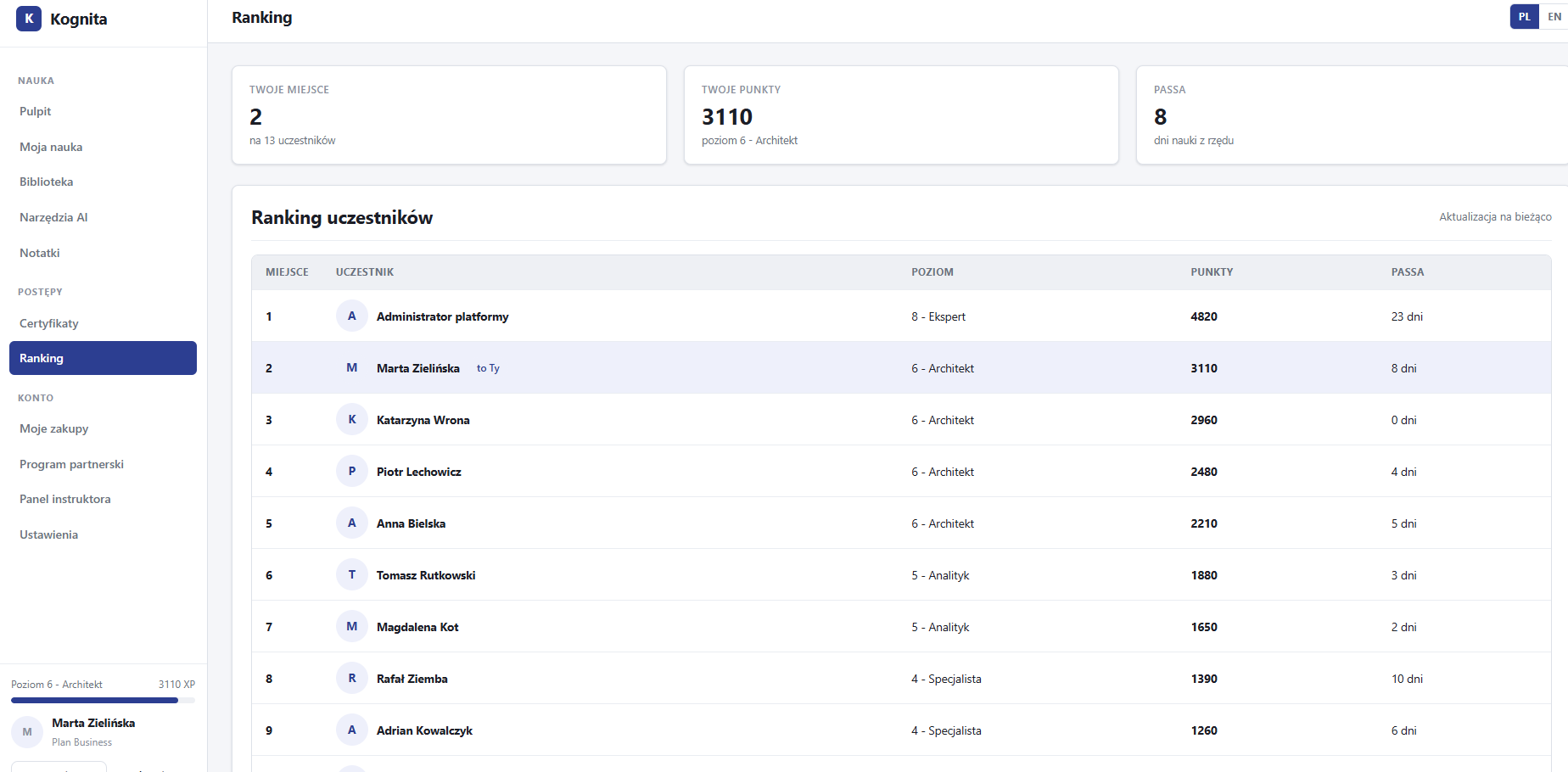Screen dimensions: 1568x772
Task: Click the Punkty column header
Action: 1212,272
